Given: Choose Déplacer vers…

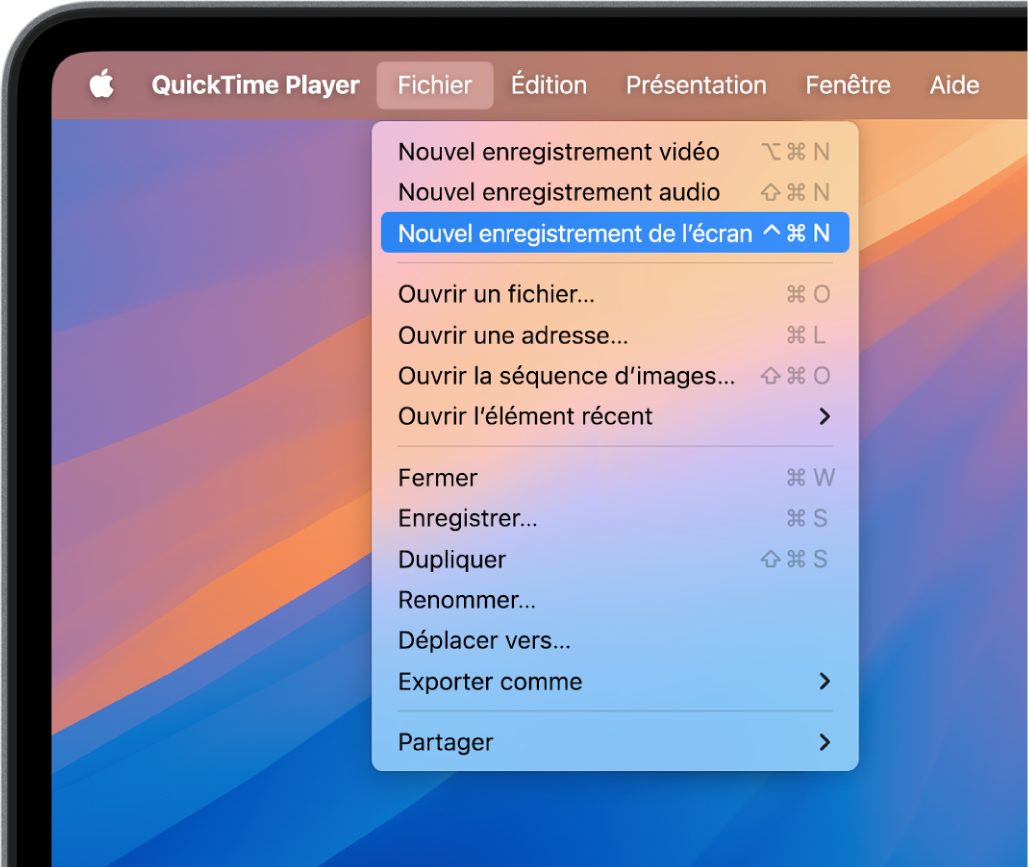Looking at the screenshot, I should pyautogui.click(x=615, y=641).
